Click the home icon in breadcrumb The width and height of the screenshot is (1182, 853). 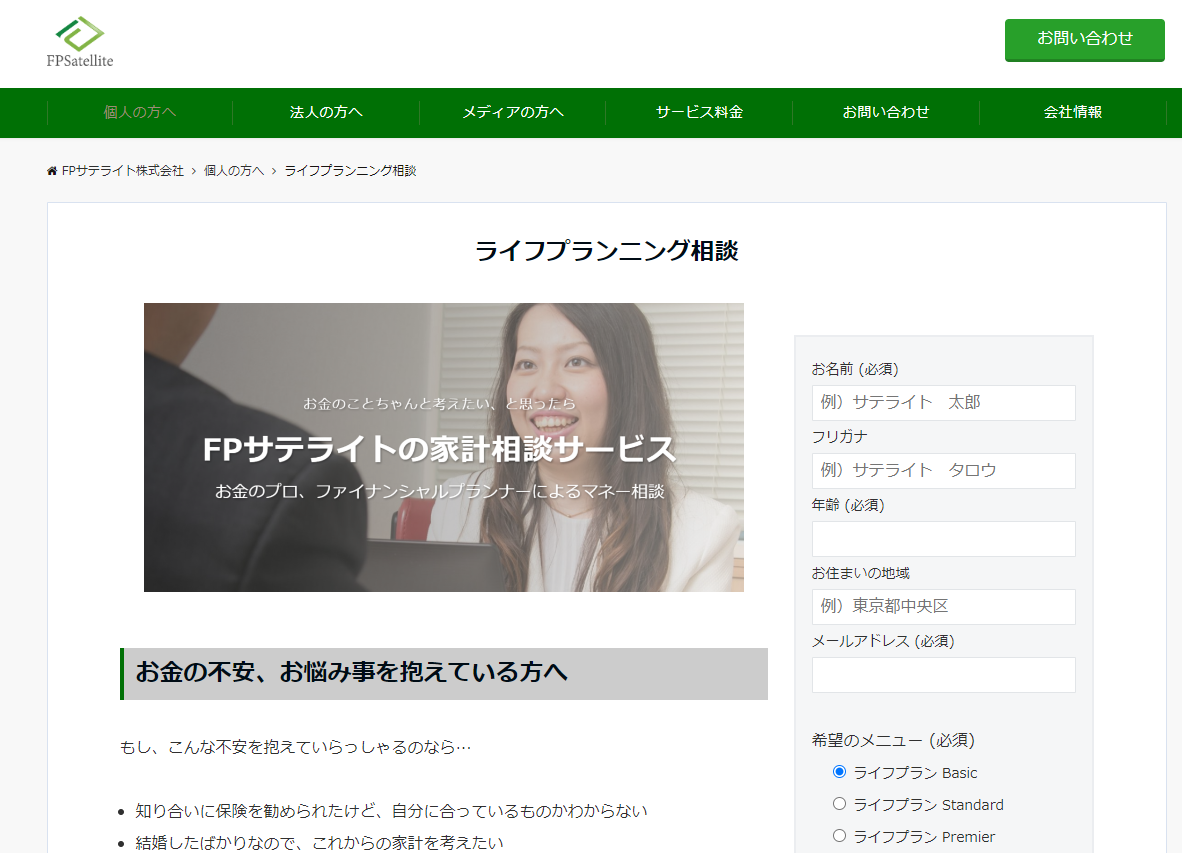coord(52,171)
